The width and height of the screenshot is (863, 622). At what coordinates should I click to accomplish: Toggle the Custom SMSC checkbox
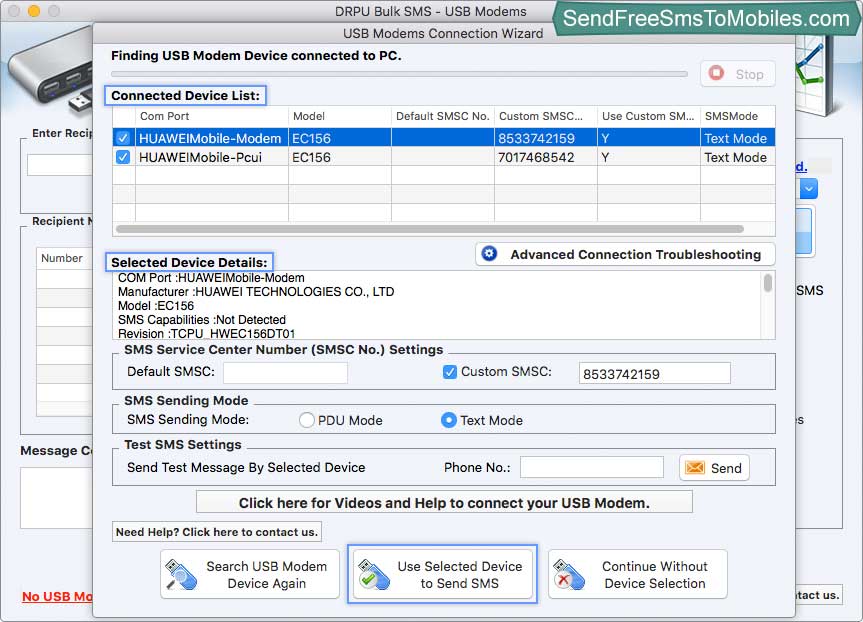(450, 372)
